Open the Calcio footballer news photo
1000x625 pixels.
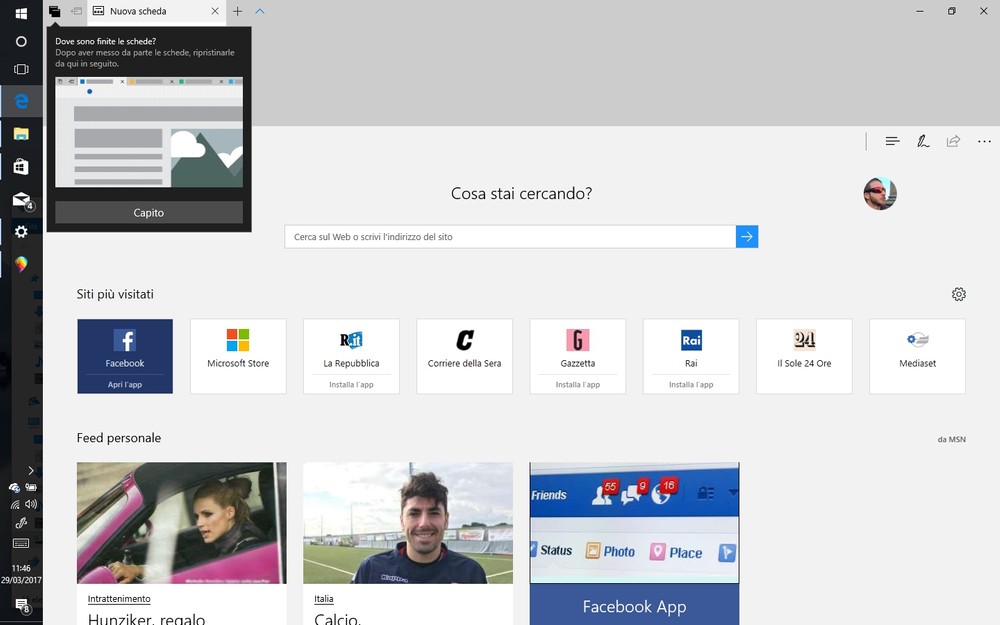408,523
